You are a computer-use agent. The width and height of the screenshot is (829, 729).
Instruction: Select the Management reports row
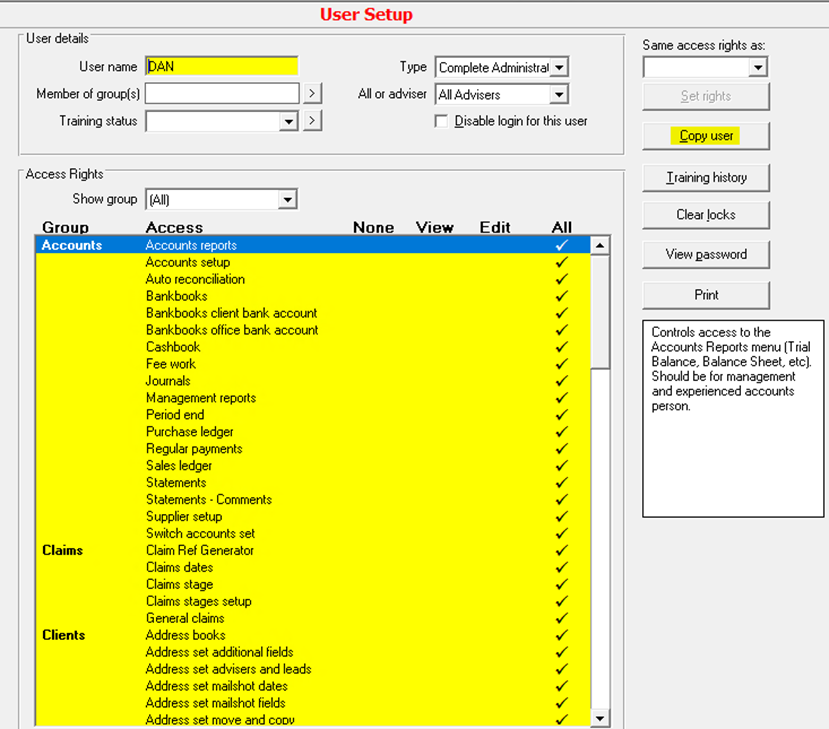[x=312, y=398]
